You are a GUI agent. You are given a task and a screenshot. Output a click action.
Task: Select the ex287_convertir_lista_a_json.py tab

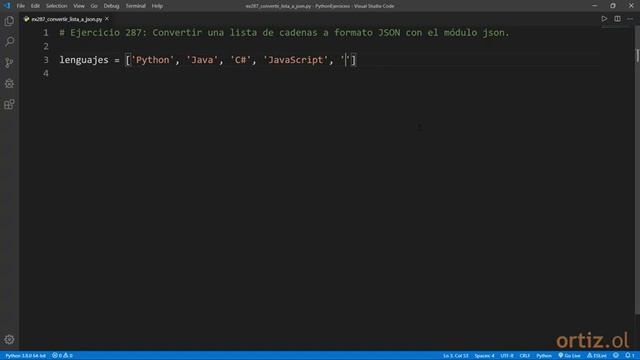pyautogui.click(x=66, y=19)
